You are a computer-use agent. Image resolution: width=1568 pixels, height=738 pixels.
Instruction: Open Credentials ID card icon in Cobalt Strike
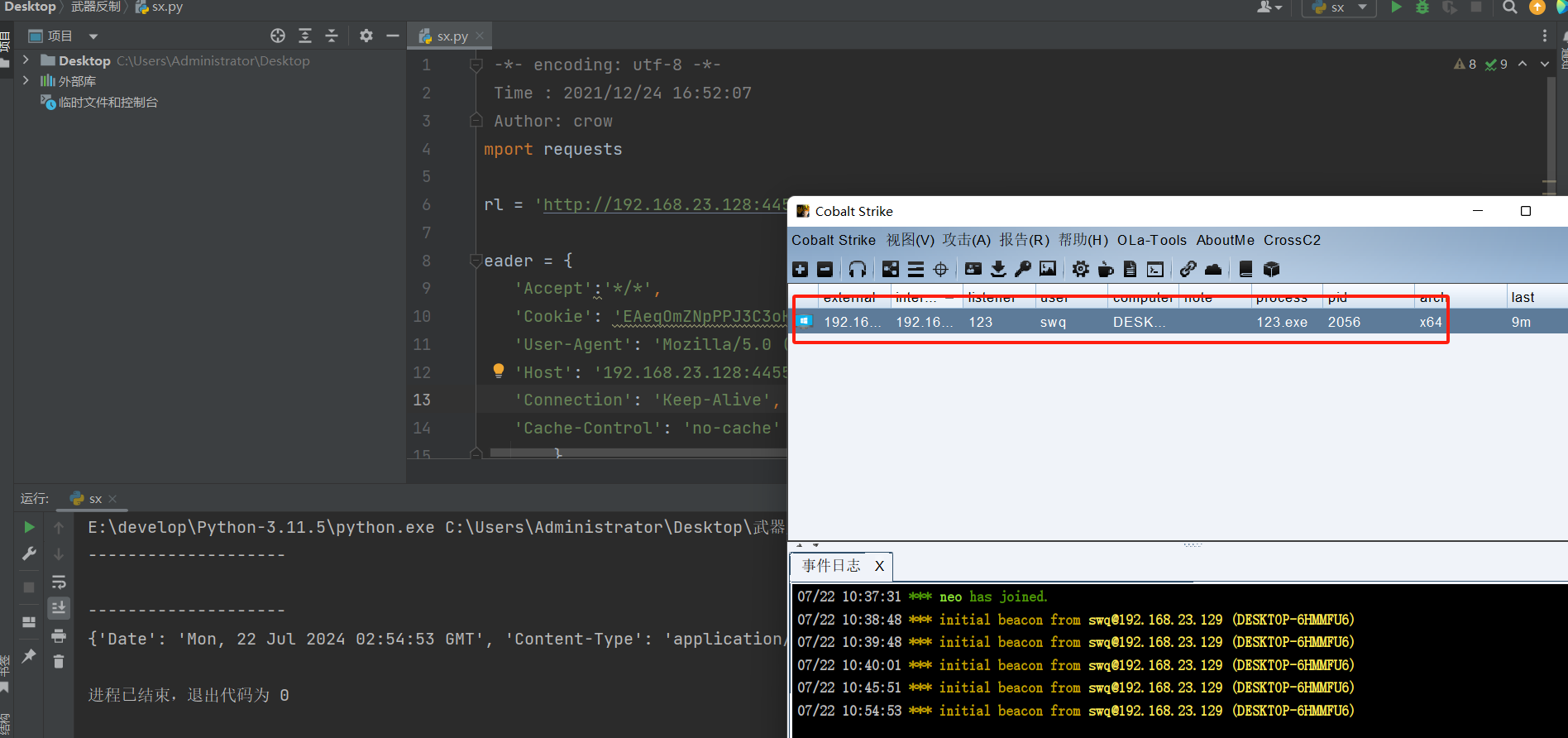(x=973, y=269)
